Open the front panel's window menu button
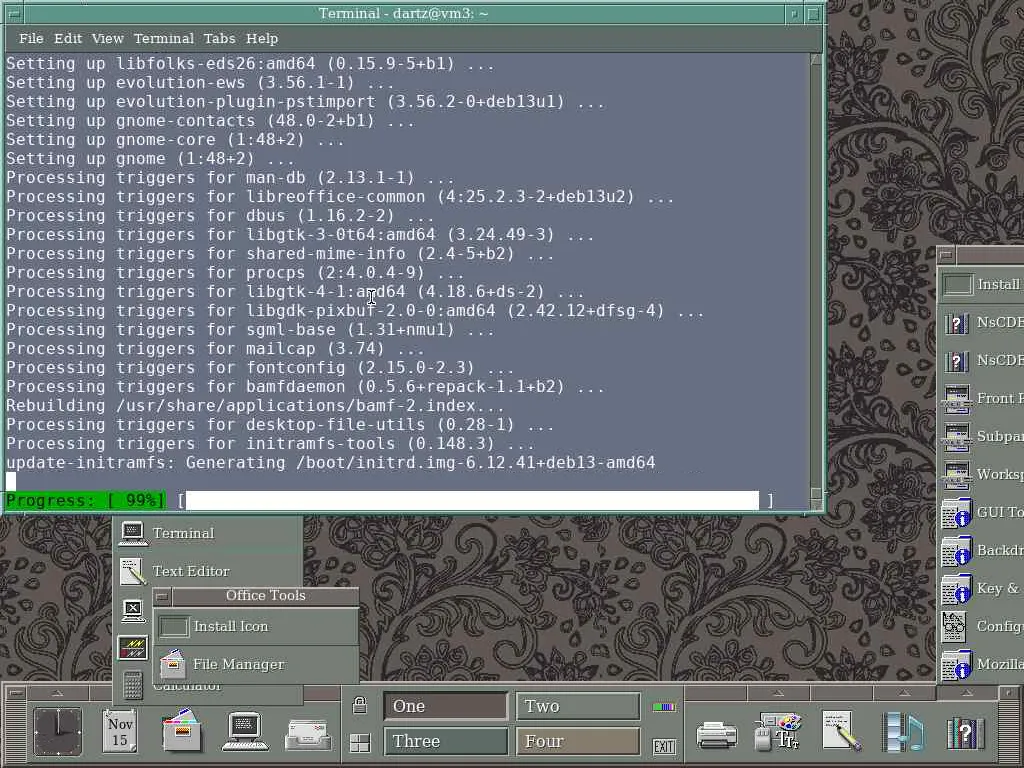This screenshot has height=768, width=1024. 16,693
